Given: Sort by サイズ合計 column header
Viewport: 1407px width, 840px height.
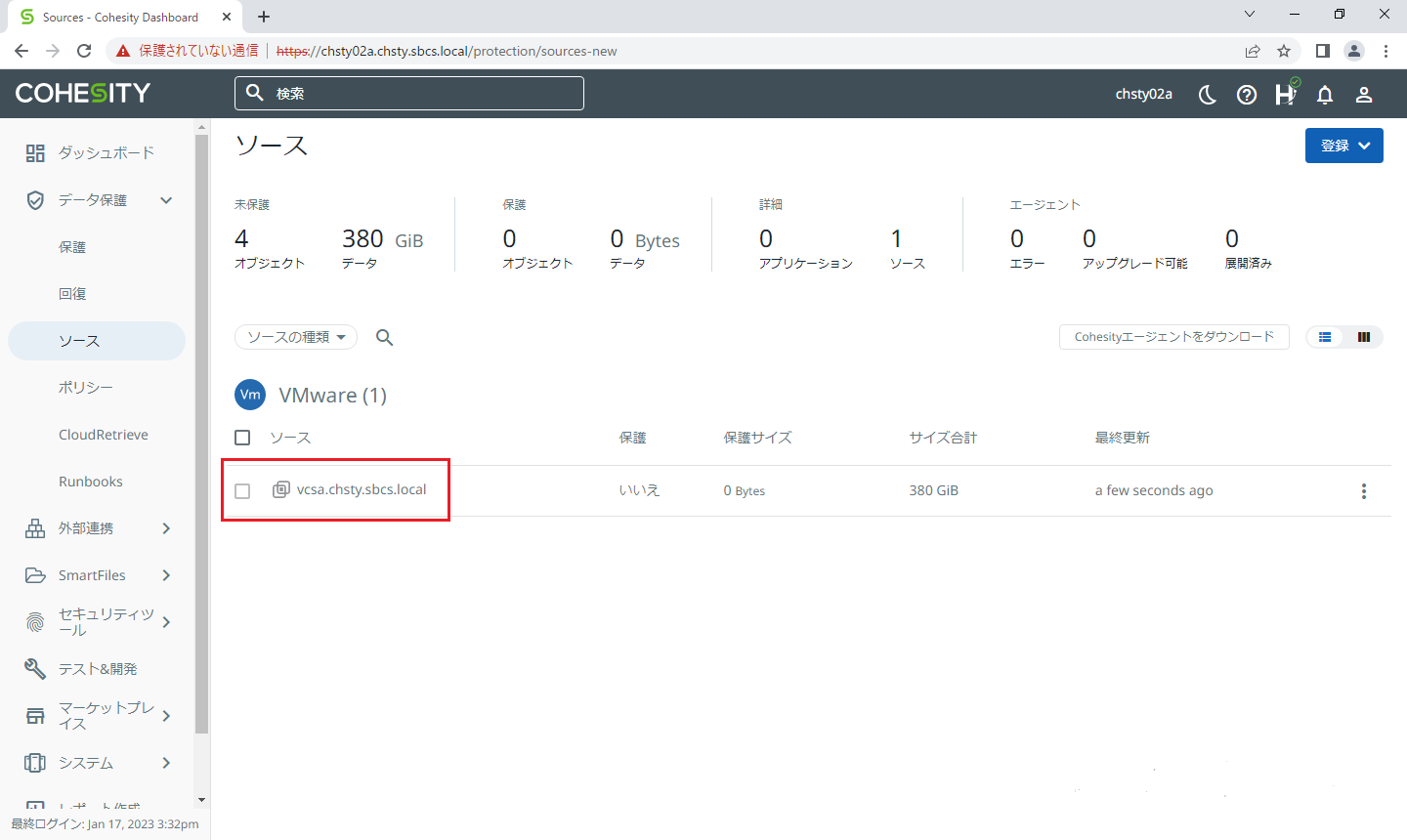Looking at the screenshot, I should (x=943, y=438).
